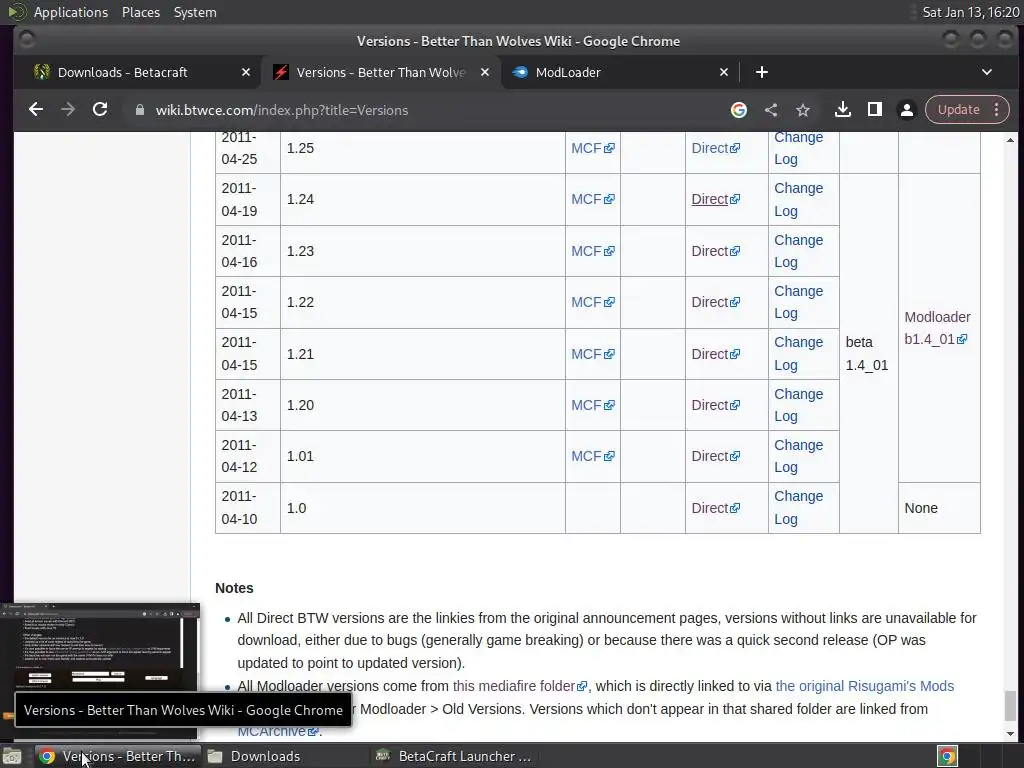The image size is (1024, 768).
Task: Close the Downloads - Betacraft tab
Action: point(246,72)
